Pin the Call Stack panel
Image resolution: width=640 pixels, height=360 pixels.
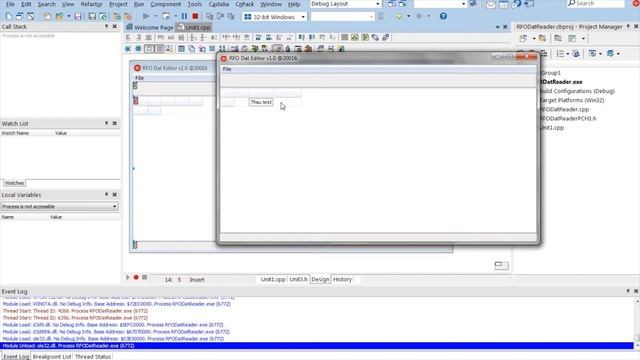[x=107, y=27]
